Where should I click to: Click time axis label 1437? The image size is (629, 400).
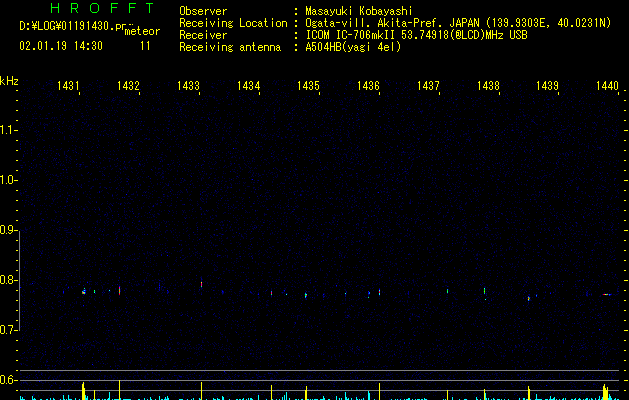pyautogui.click(x=428, y=85)
